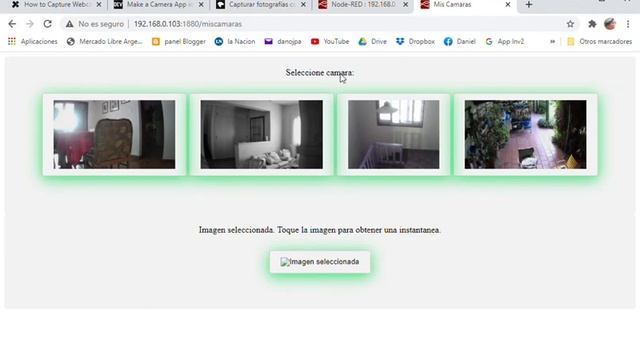The height and width of the screenshot is (360, 640).
Task: Close the Capturar fotografias tab
Action: point(303,5)
